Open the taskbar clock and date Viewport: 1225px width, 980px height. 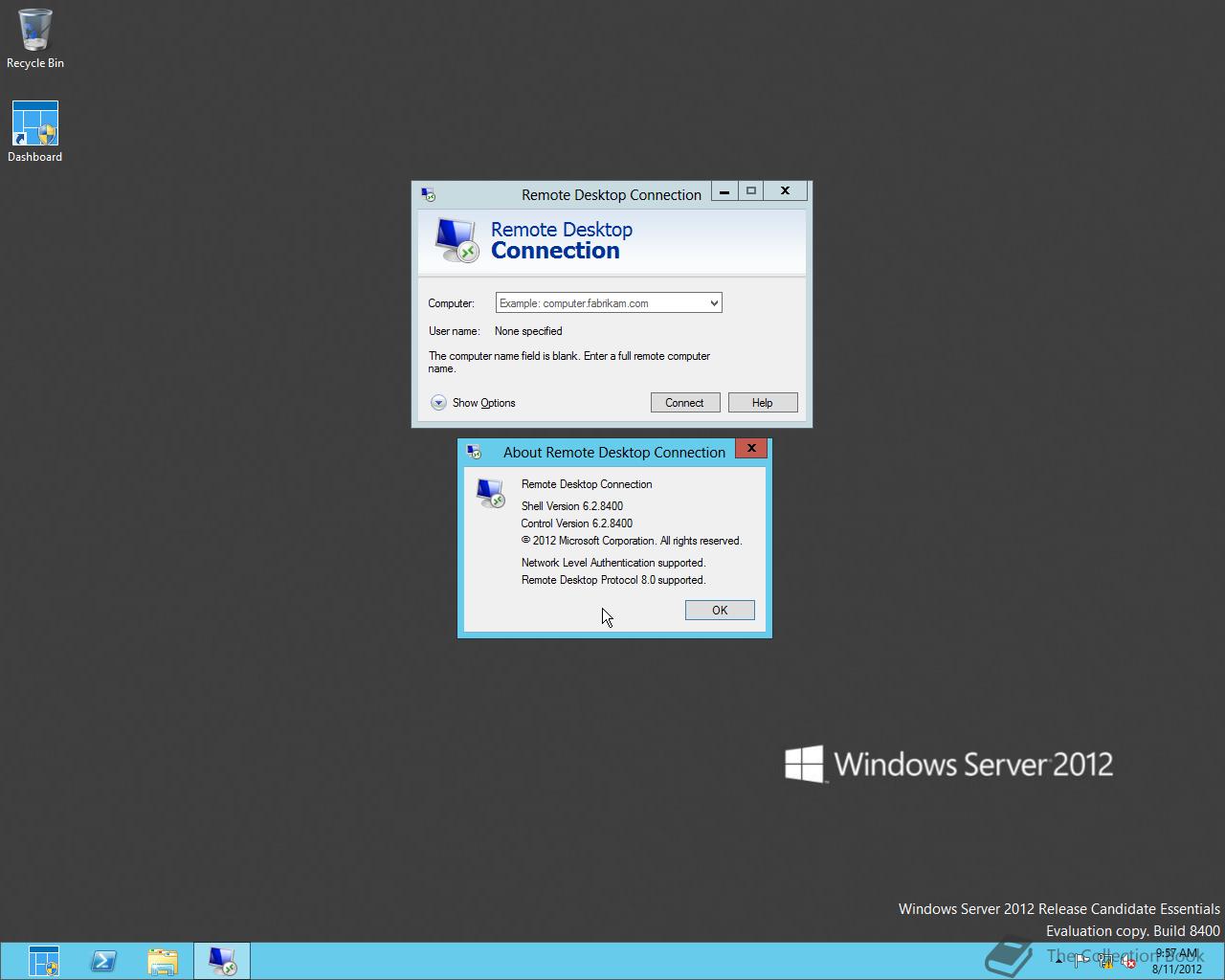click(x=1176, y=961)
